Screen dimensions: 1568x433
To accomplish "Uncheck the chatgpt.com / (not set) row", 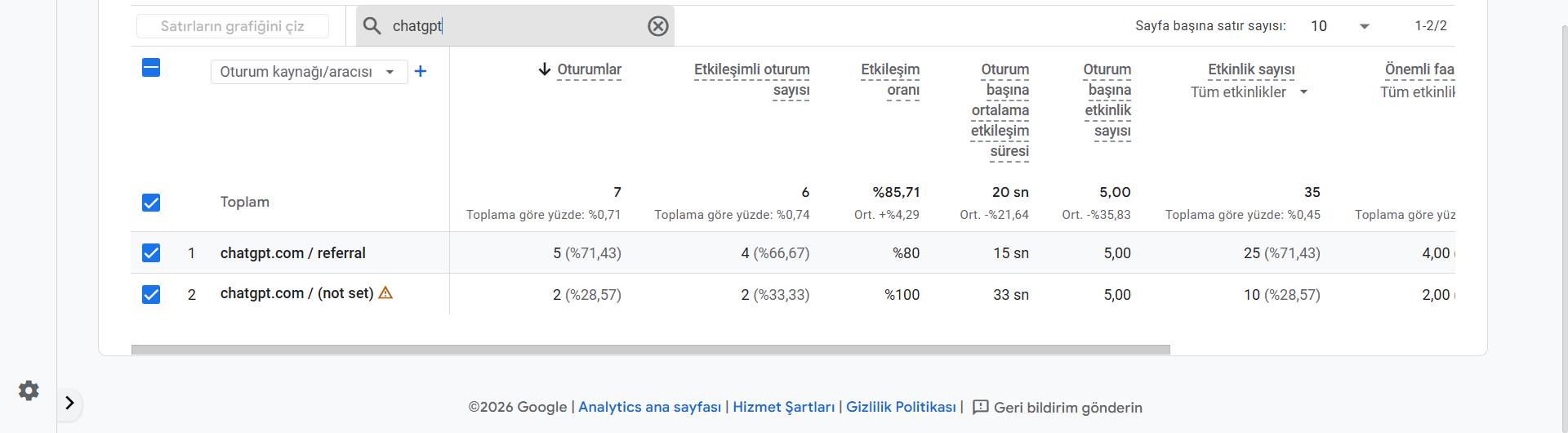I will coord(151,294).
